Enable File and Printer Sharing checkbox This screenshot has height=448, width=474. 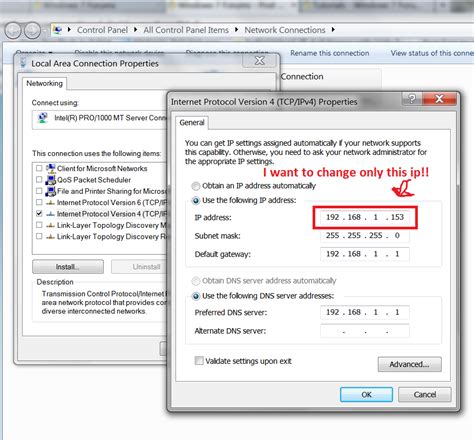(x=39, y=191)
